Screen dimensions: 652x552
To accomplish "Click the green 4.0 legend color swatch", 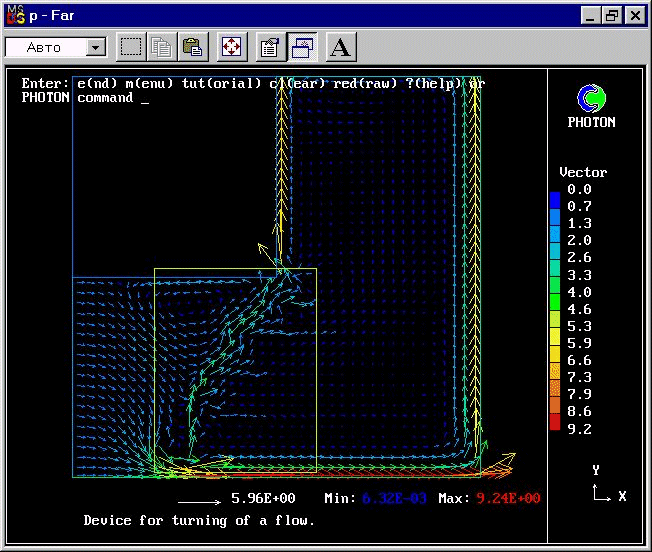I will (x=555, y=292).
